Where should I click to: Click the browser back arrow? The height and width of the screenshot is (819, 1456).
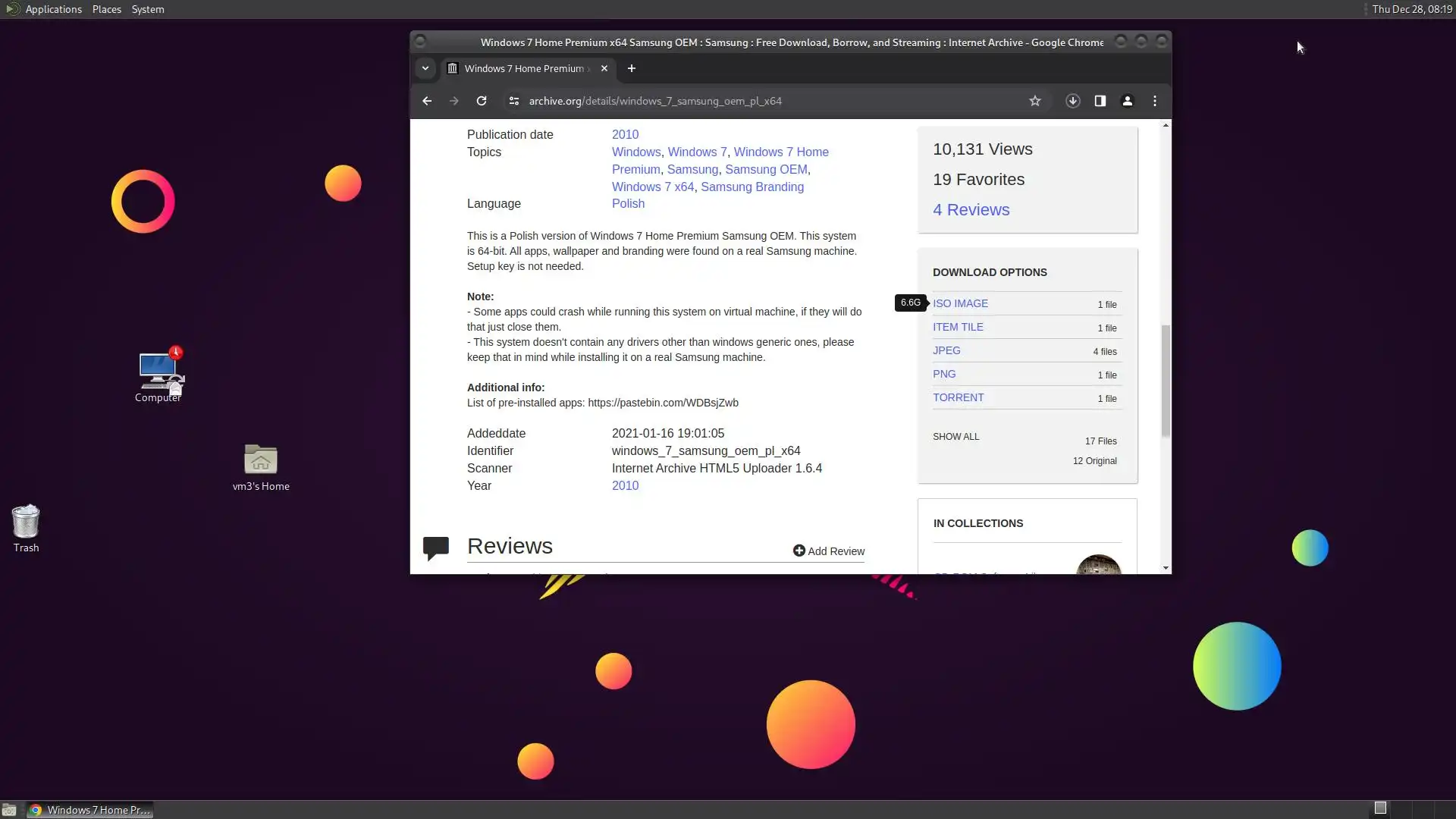pyautogui.click(x=427, y=101)
